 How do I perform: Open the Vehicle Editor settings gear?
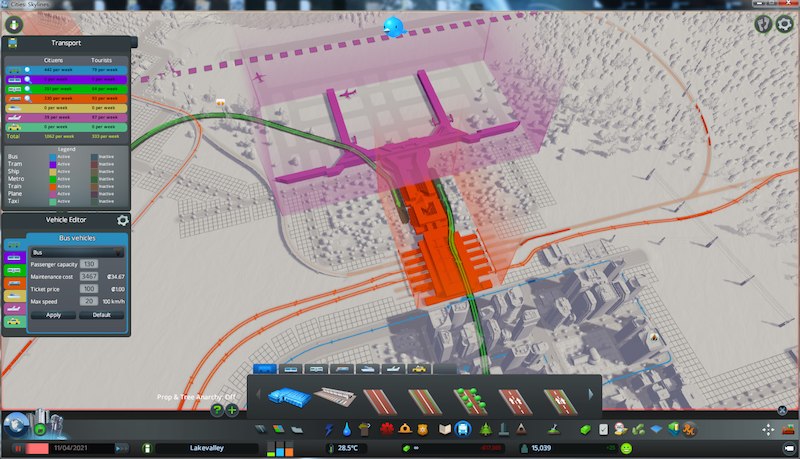pos(122,220)
